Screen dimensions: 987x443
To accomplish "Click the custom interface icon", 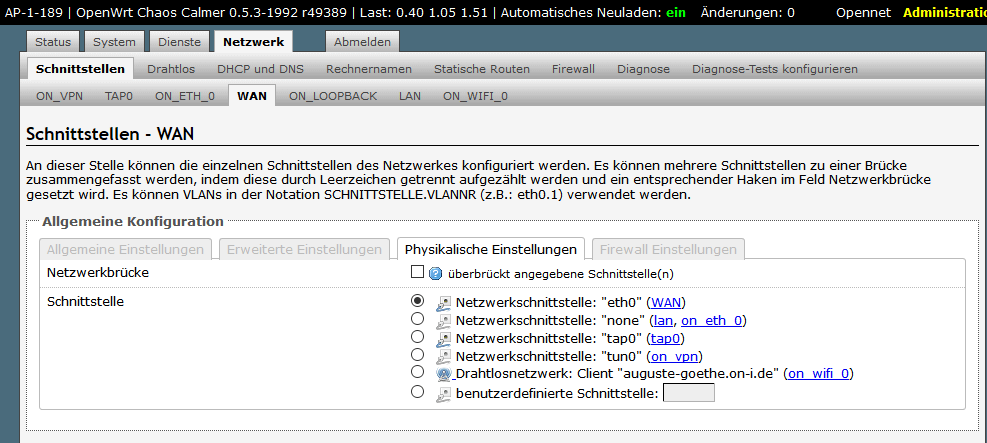I will [x=444, y=393].
